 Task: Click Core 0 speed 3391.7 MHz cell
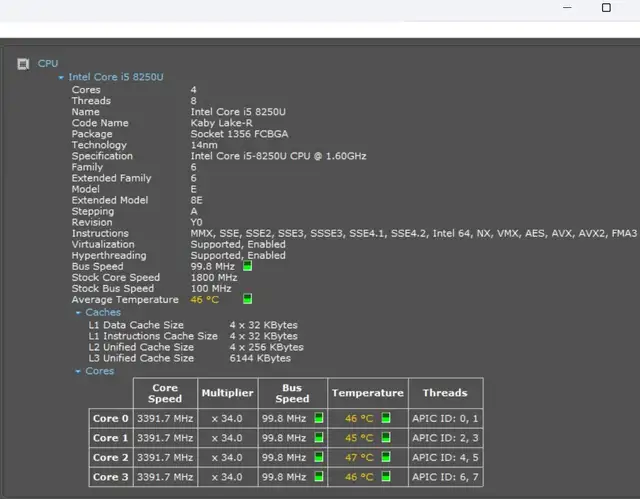tap(165, 418)
